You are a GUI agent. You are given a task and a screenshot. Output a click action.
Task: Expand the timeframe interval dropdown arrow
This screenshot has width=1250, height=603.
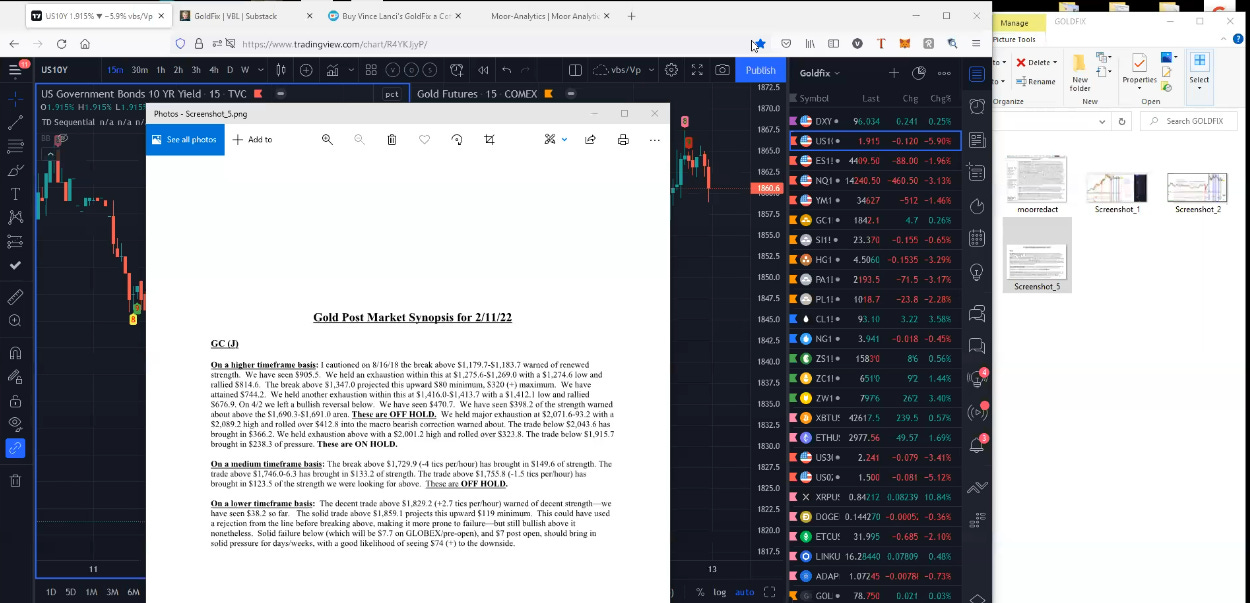(262, 70)
